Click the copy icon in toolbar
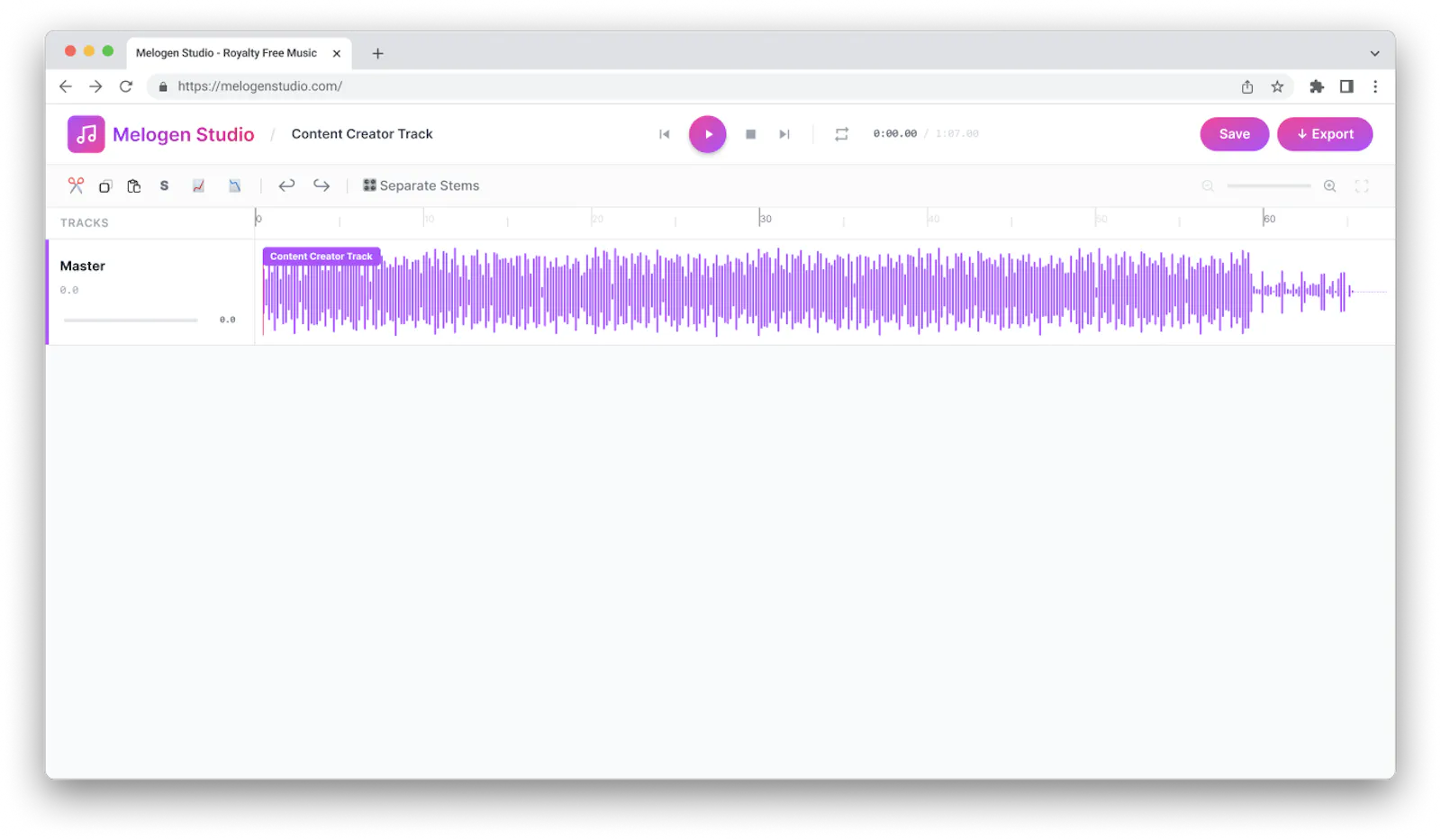 click(105, 186)
